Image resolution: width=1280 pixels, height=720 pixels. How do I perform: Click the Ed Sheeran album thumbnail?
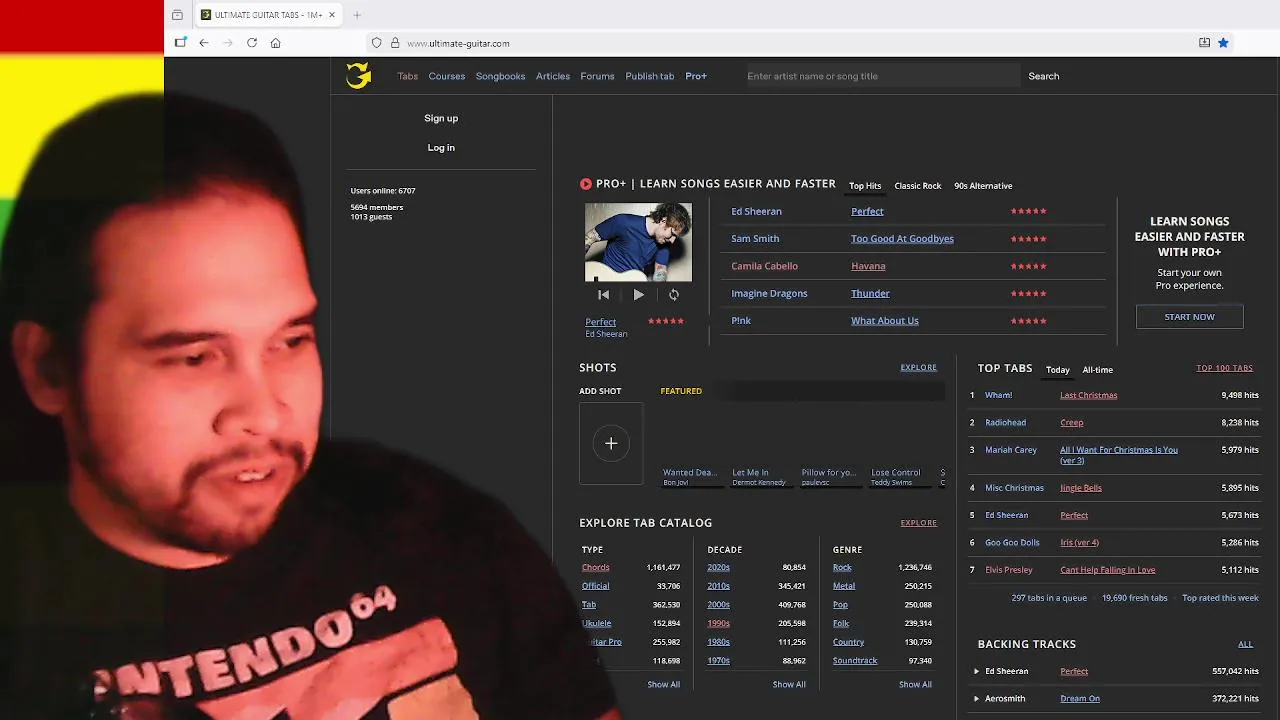tap(638, 243)
